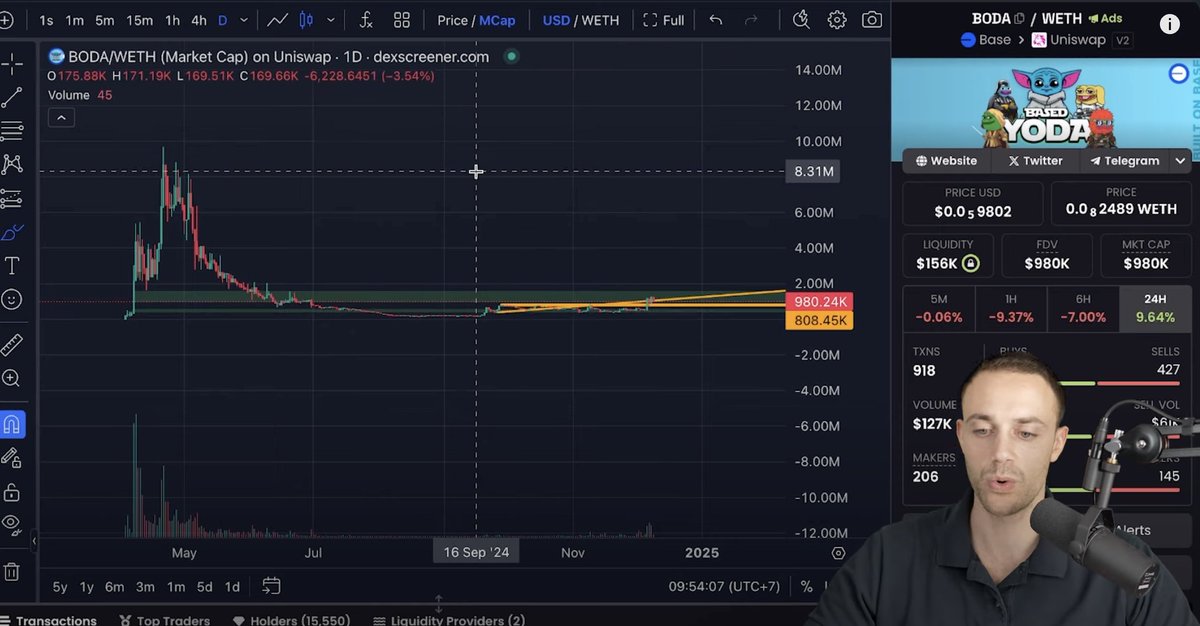Select the 4h timeframe

[199, 20]
